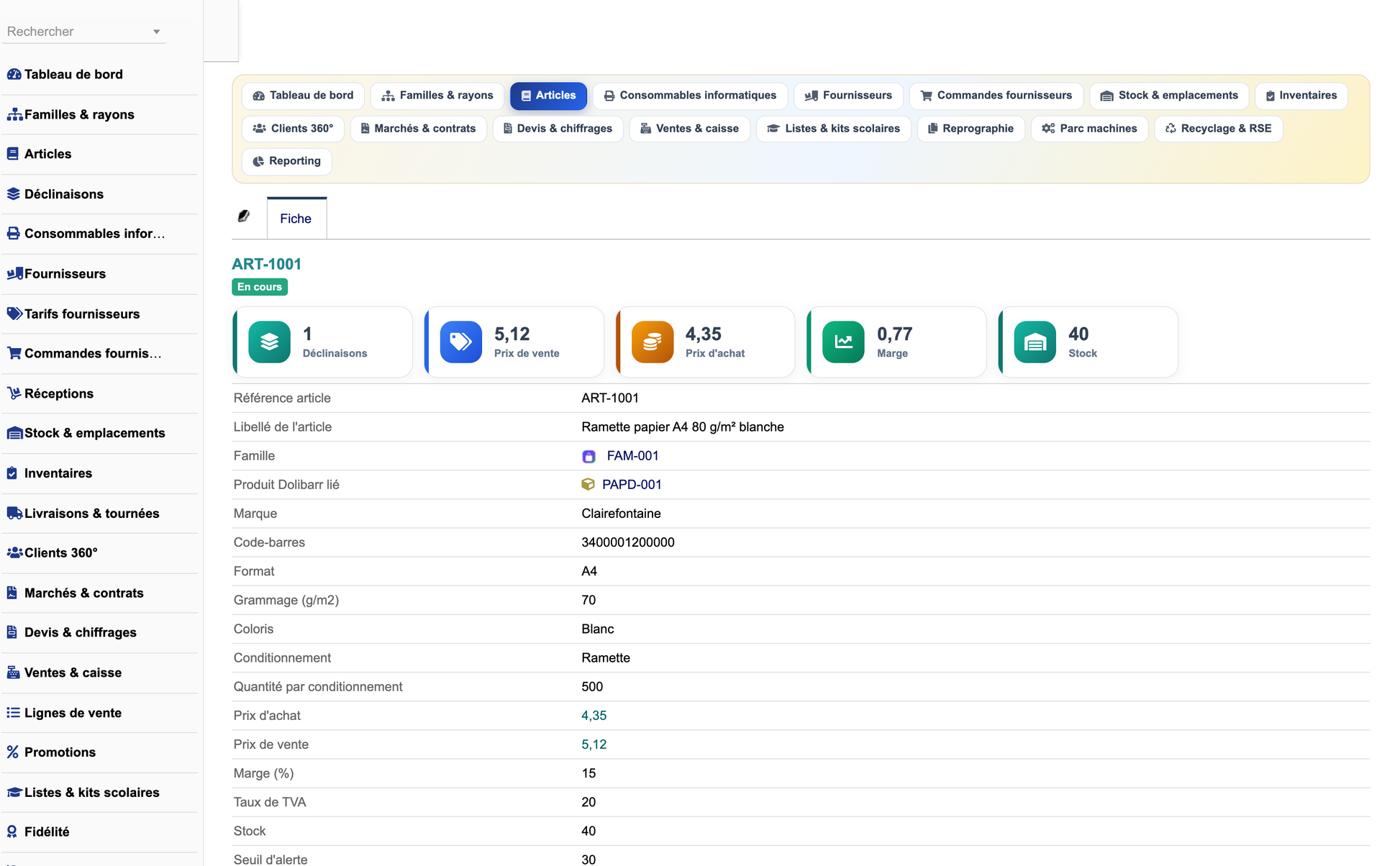
Task: Follow the PAPD-001 Dolibarr product link
Action: [x=632, y=485]
